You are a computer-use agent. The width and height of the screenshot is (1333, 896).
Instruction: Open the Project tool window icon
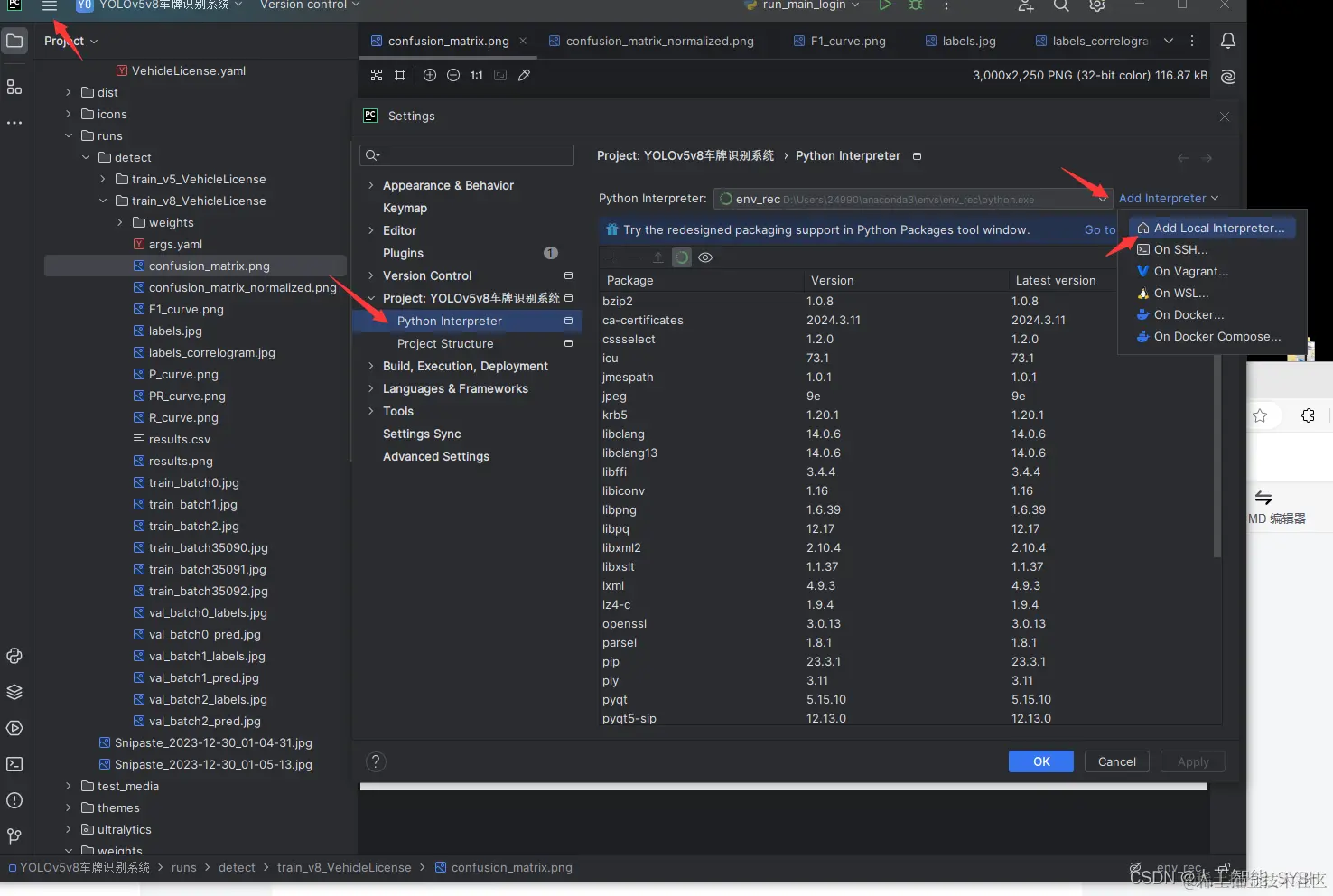point(14,41)
